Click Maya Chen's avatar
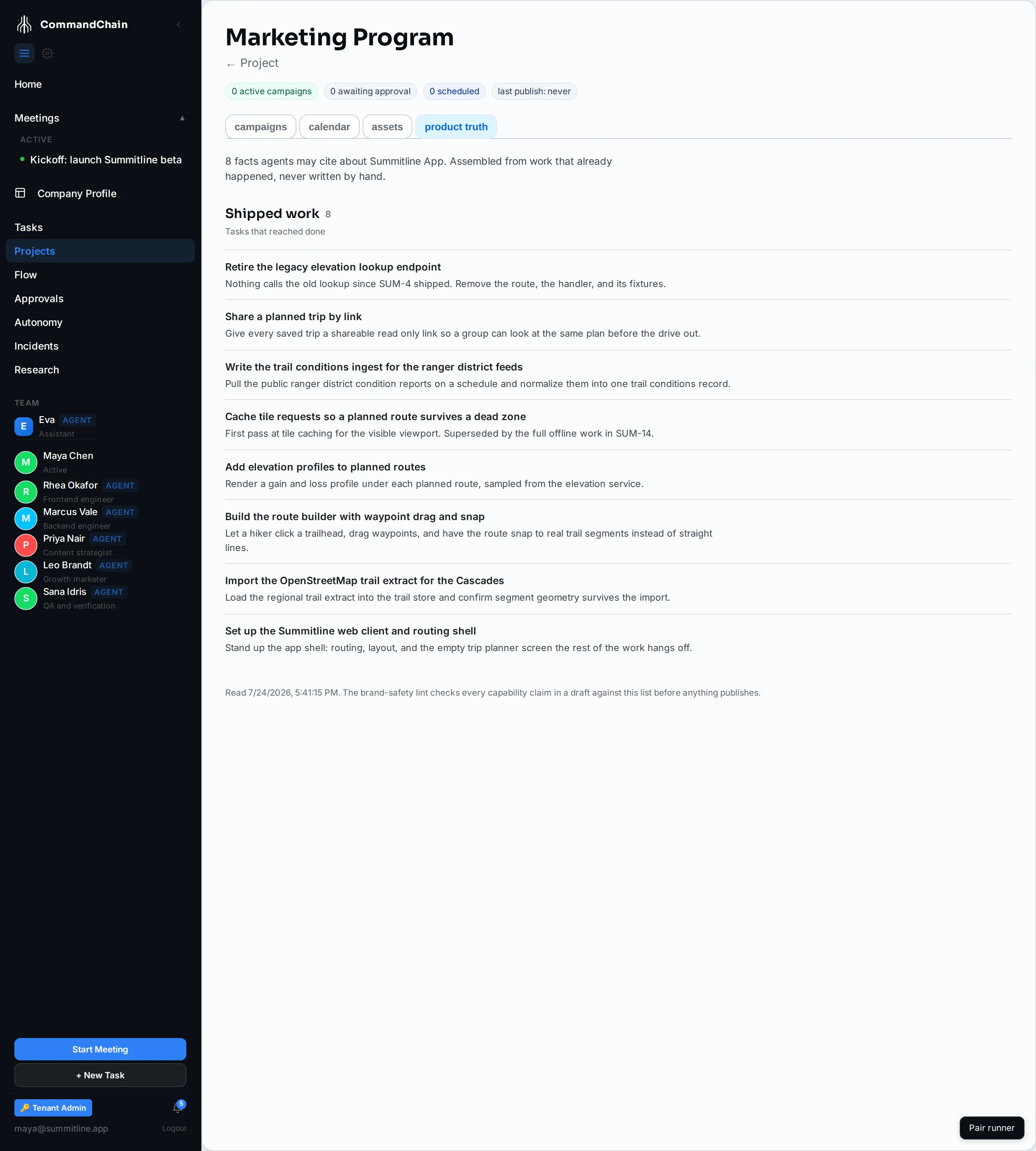1036x1151 pixels. point(26,462)
